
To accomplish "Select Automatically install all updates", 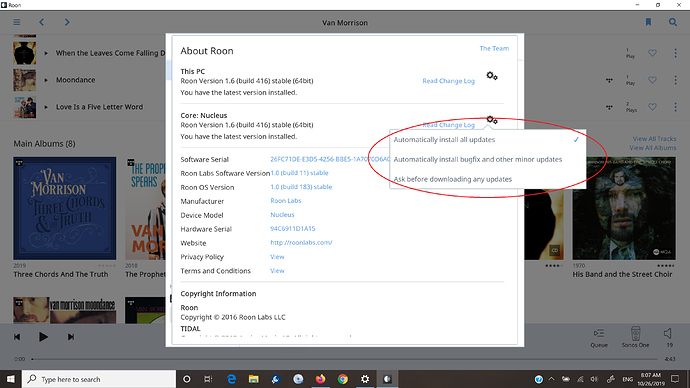I will [488, 139].
